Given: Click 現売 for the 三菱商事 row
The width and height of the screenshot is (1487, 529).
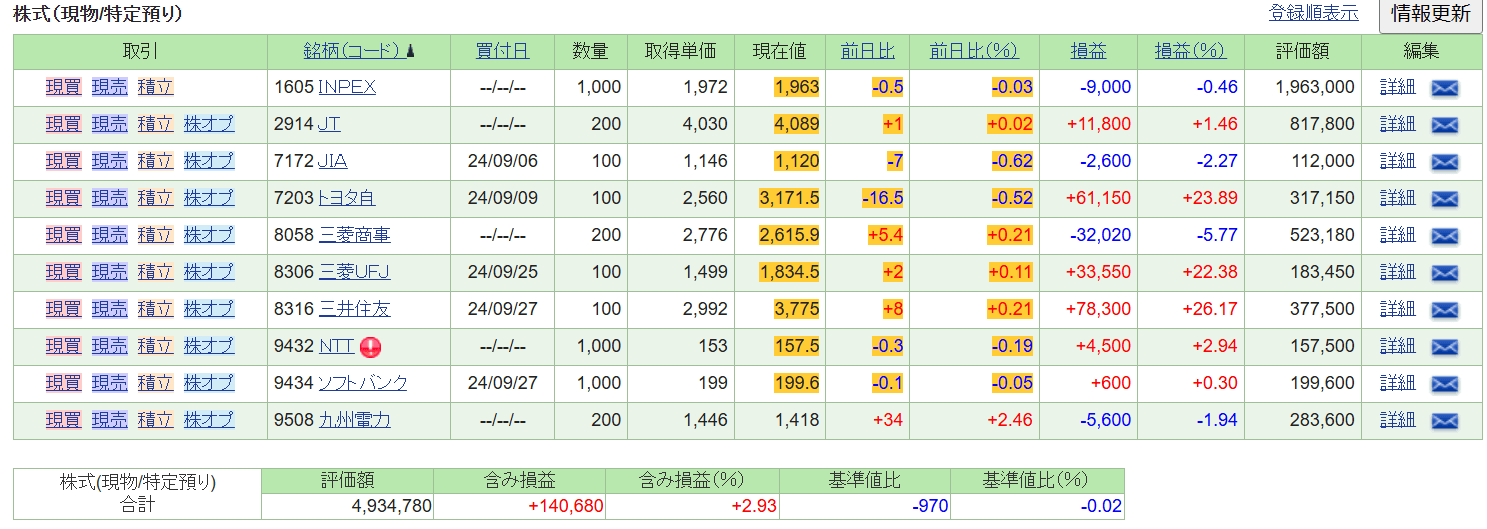Looking at the screenshot, I should [109, 235].
